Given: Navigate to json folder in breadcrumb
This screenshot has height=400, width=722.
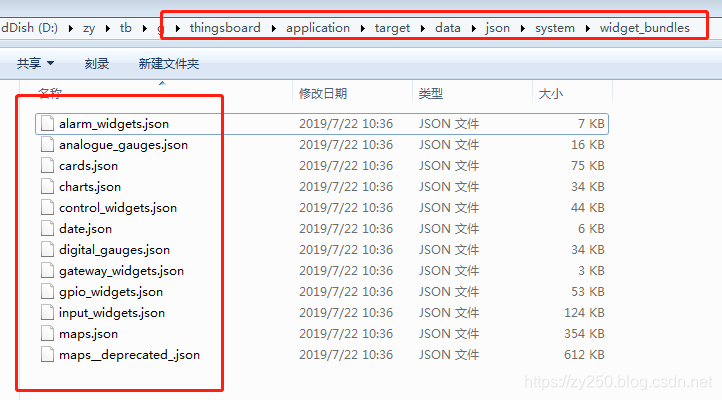Looking at the screenshot, I should point(497,28).
